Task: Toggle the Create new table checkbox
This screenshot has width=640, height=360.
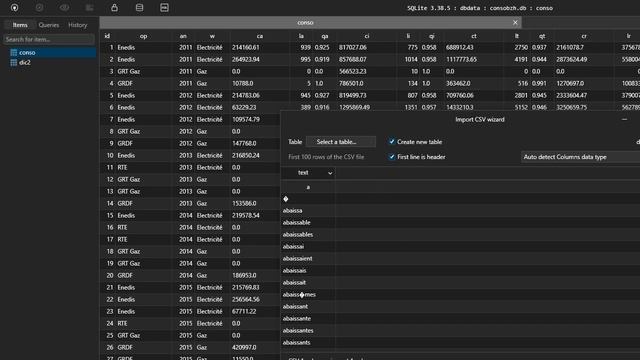Action: [x=392, y=142]
